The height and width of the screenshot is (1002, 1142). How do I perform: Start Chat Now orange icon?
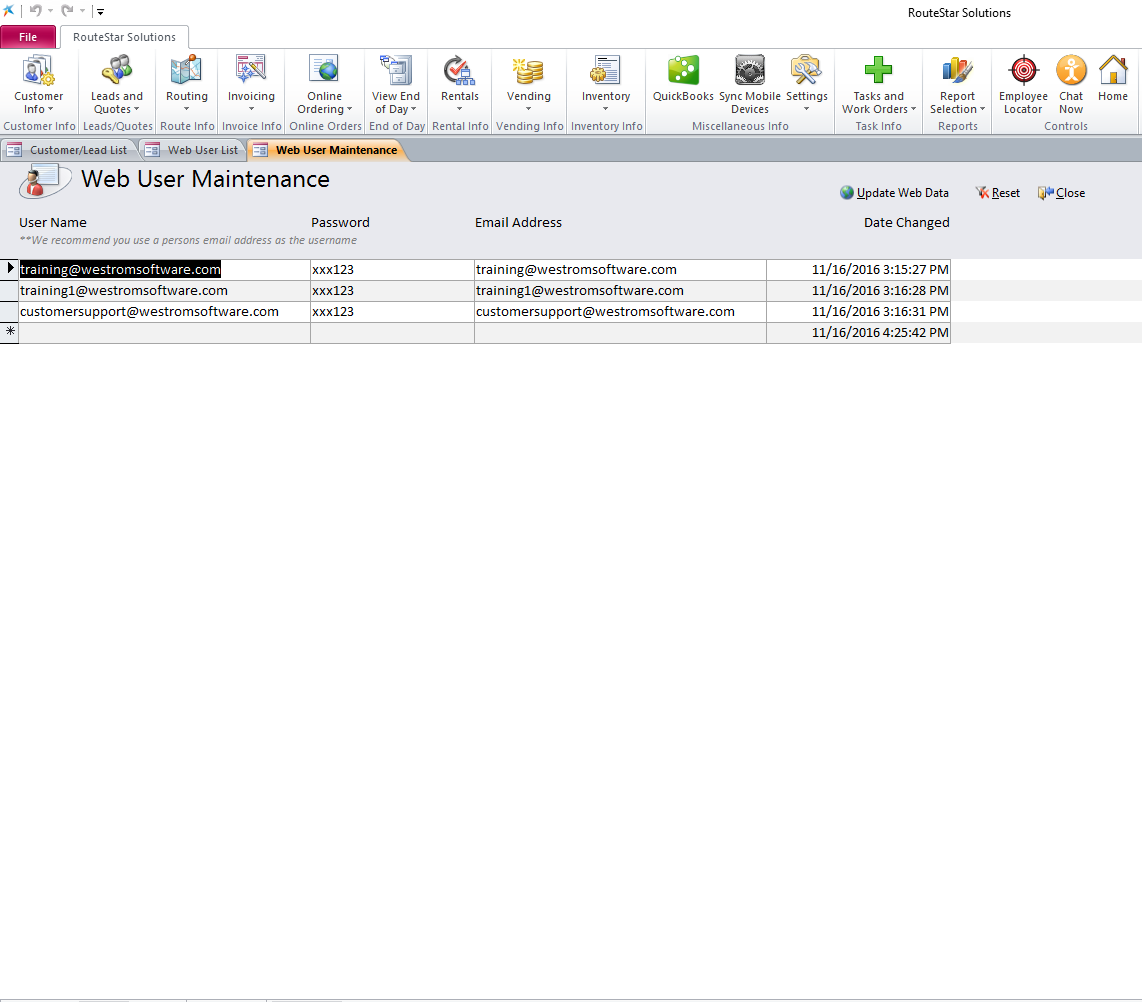(1071, 71)
